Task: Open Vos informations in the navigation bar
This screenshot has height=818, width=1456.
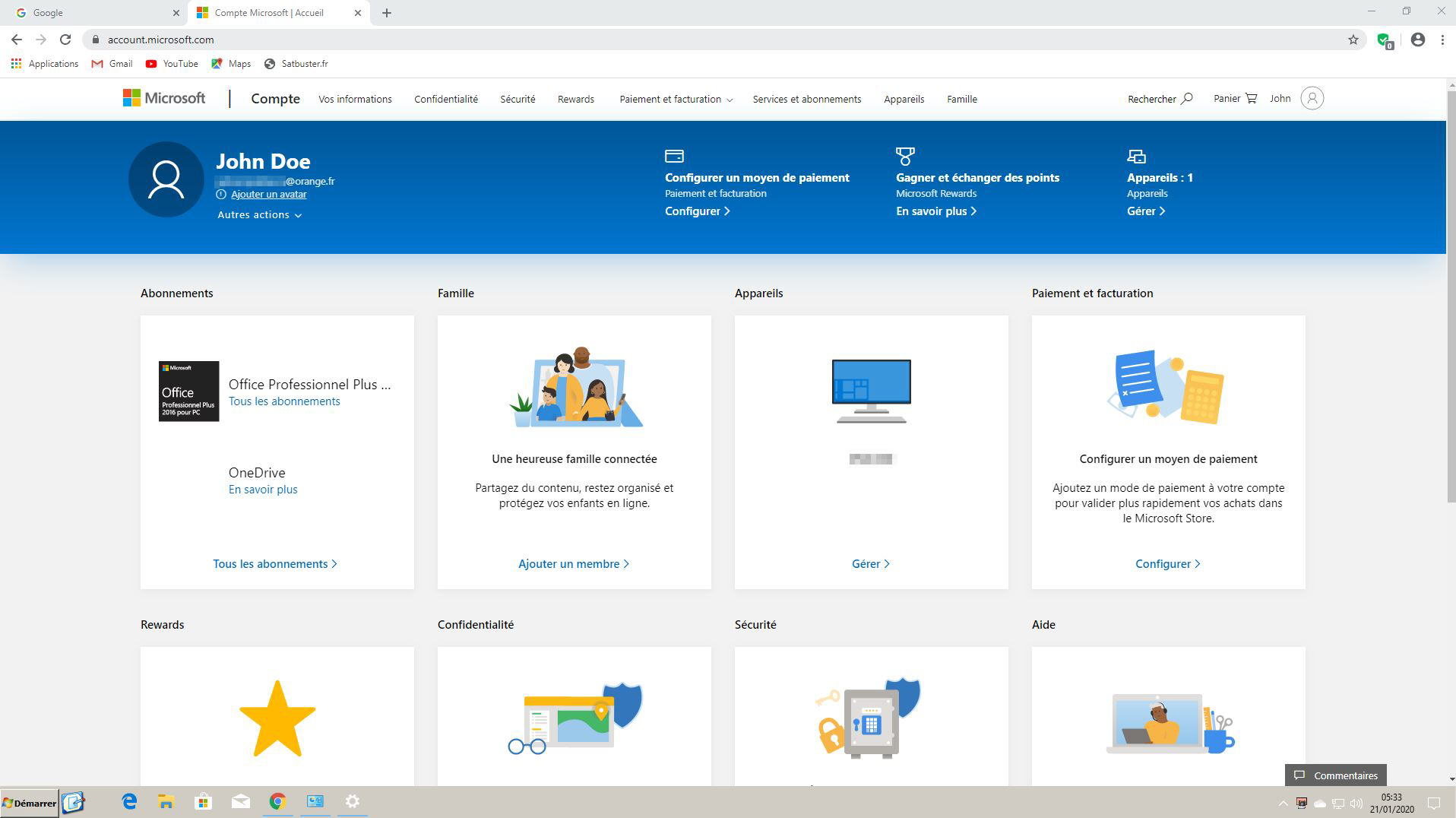Action: (x=355, y=99)
